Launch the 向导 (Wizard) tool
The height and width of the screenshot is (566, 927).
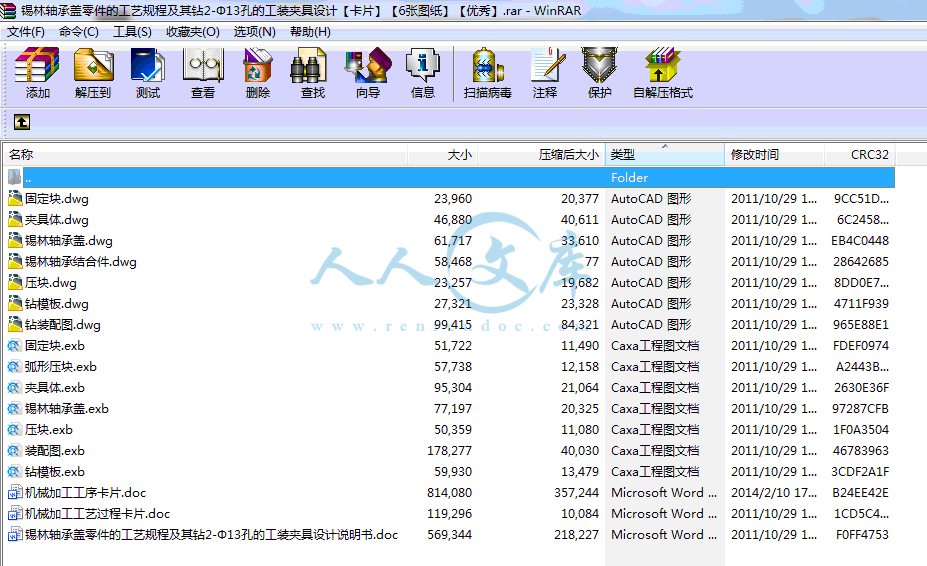(x=368, y=72)
